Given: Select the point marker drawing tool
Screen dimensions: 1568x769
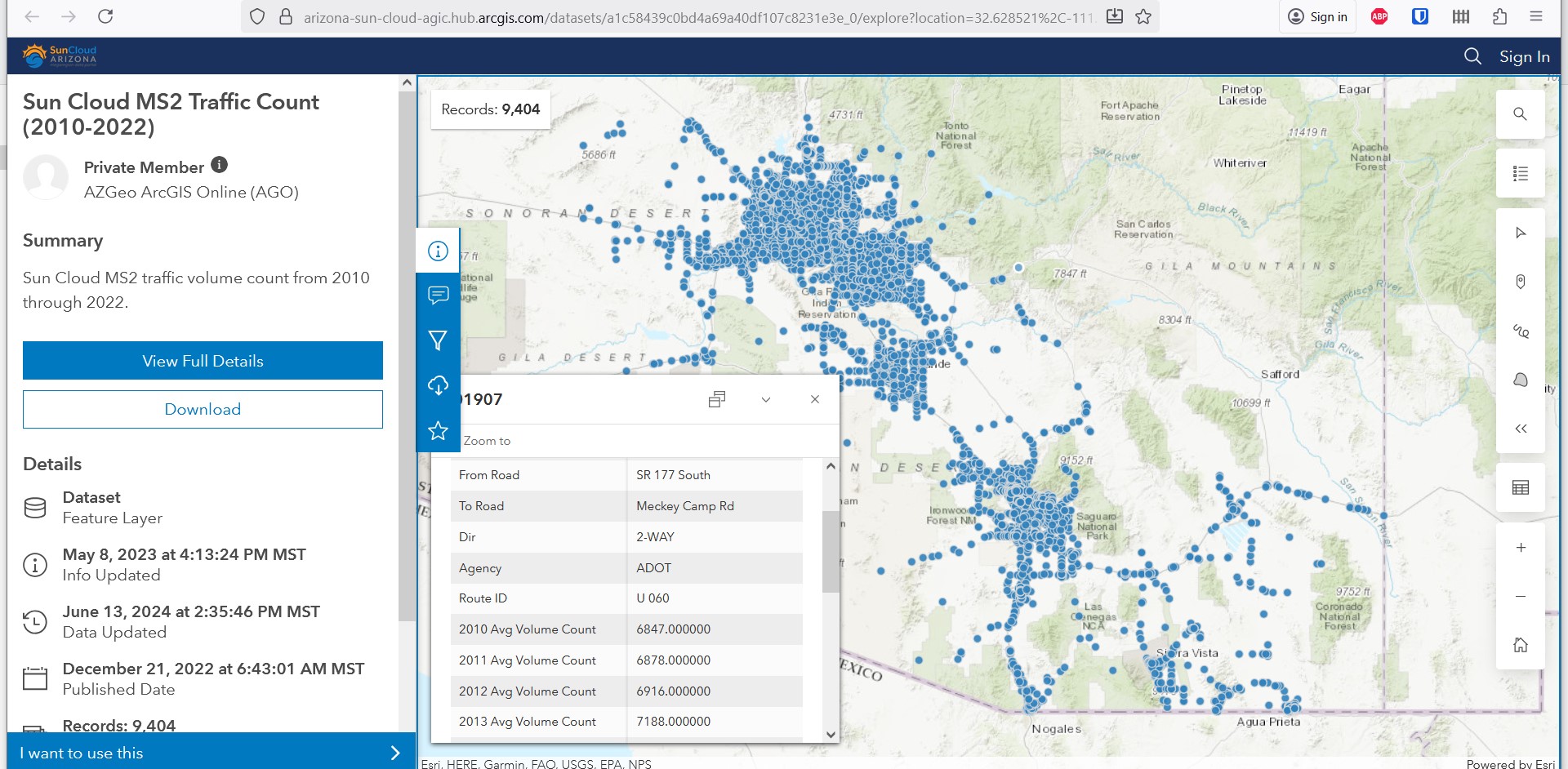Looking at the screenshot, I should [x=1520, y=282].
